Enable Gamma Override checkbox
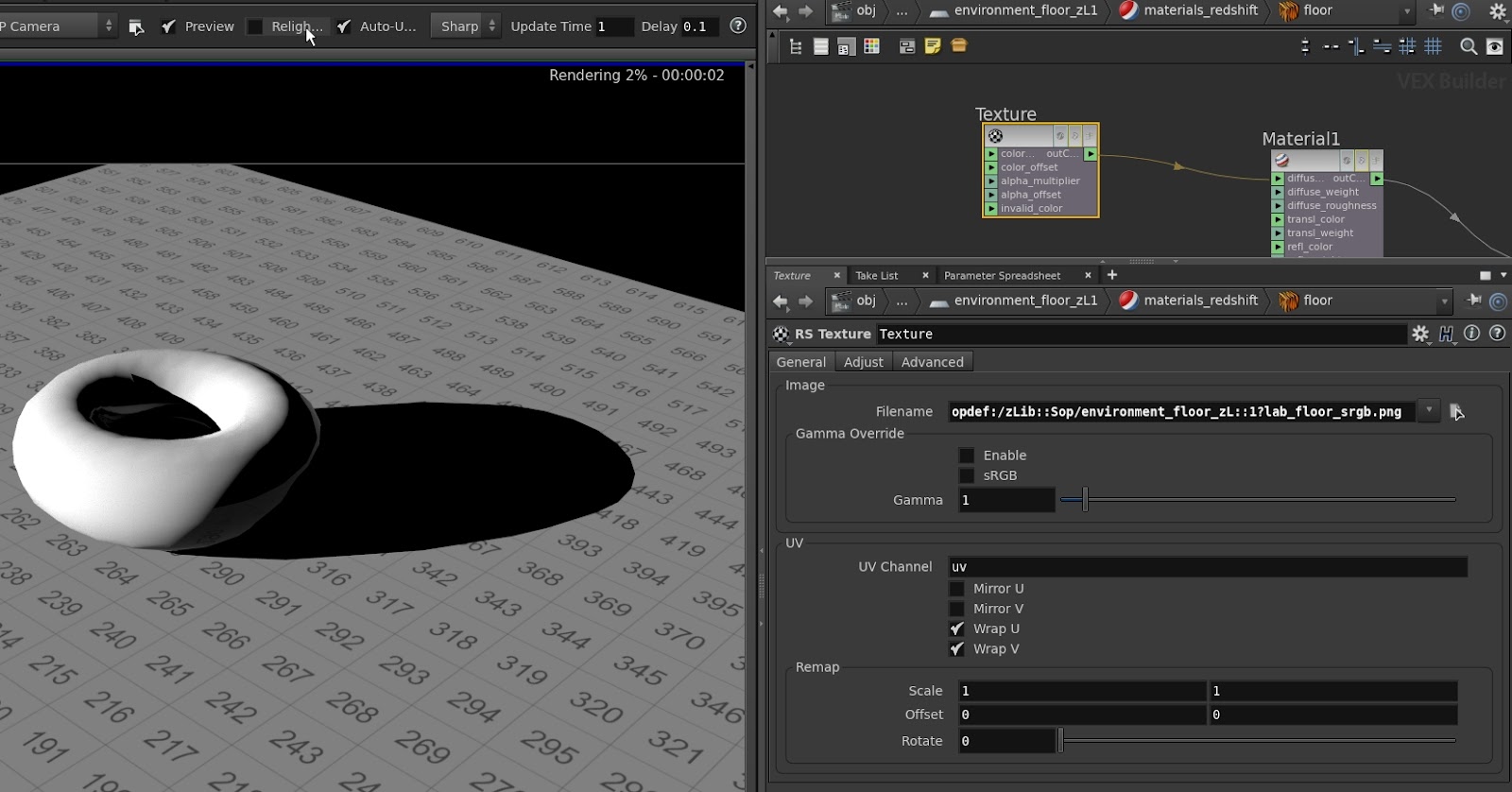This screenshot has width=1512, height=792. (x=966, y=456)
